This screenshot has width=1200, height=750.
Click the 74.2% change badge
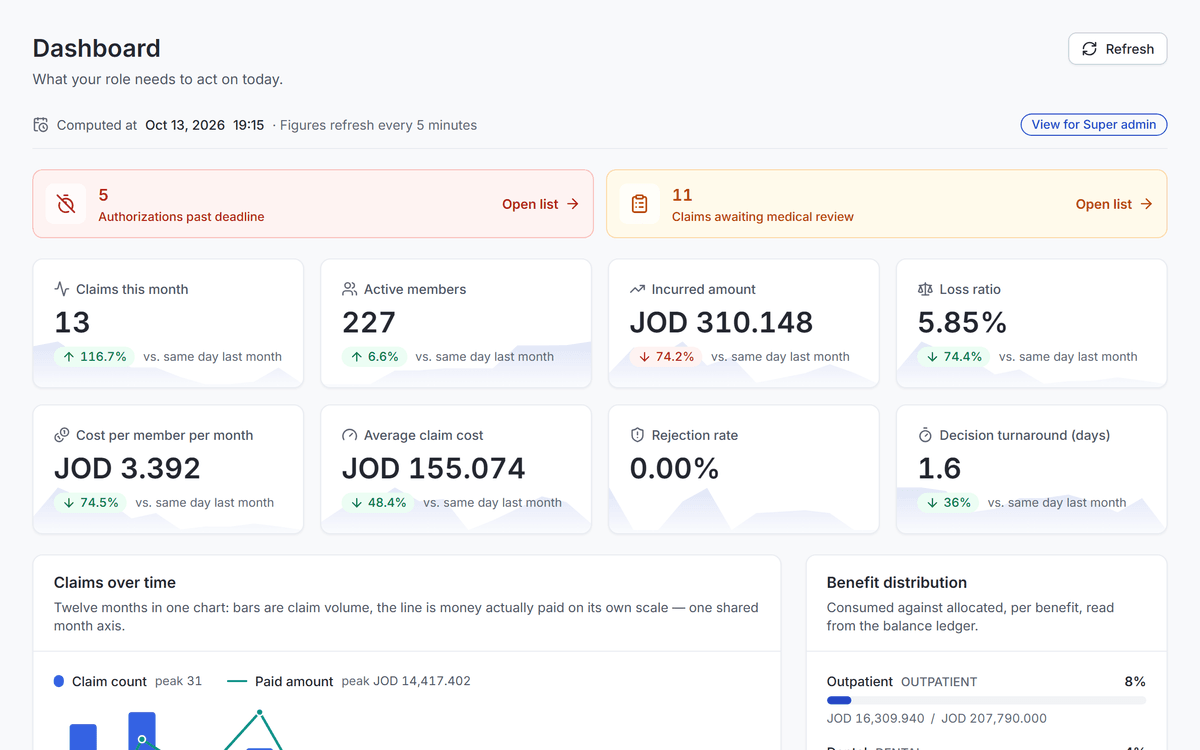[x=666, y=357]
